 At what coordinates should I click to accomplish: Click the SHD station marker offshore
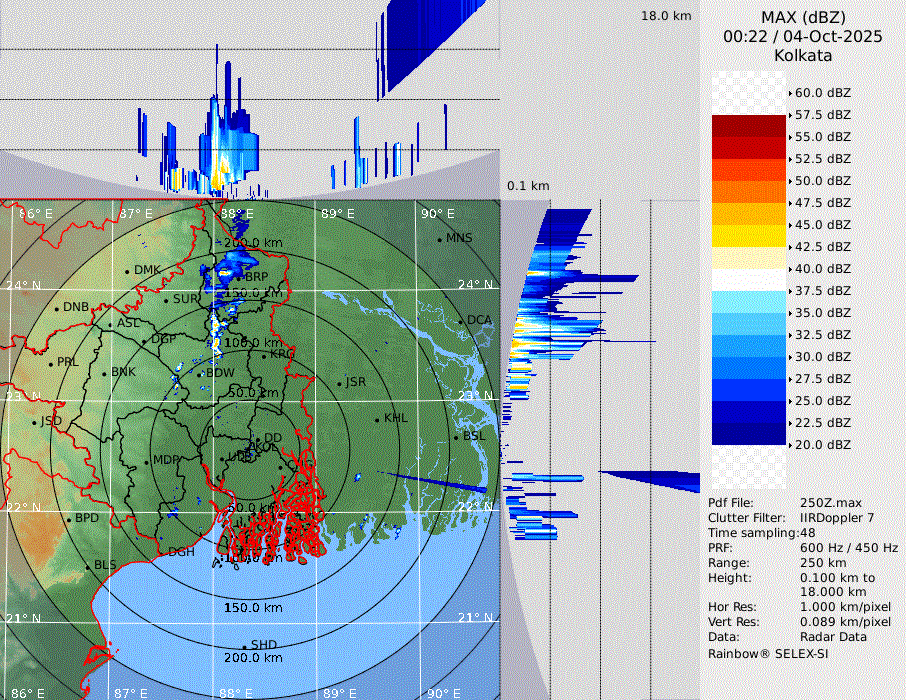tap(245, 645)
